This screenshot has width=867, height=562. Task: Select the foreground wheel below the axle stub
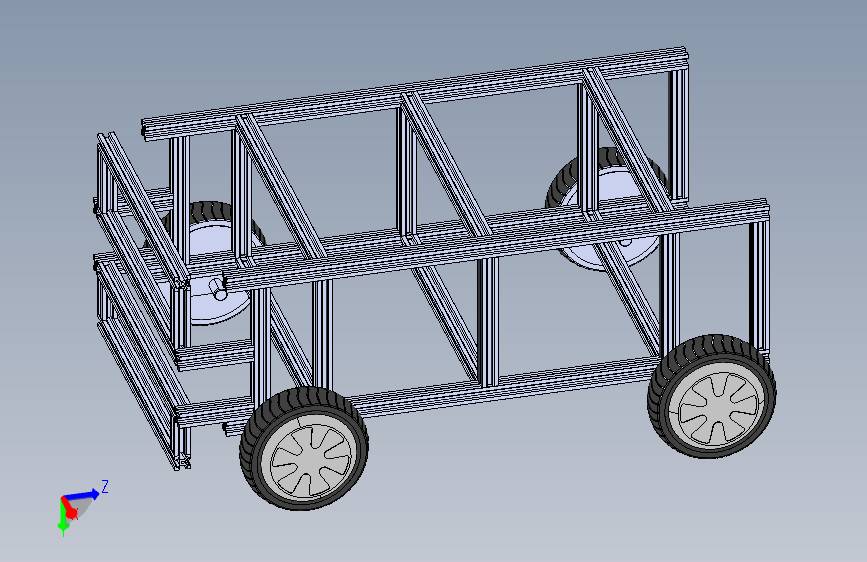tap(304, 448)
